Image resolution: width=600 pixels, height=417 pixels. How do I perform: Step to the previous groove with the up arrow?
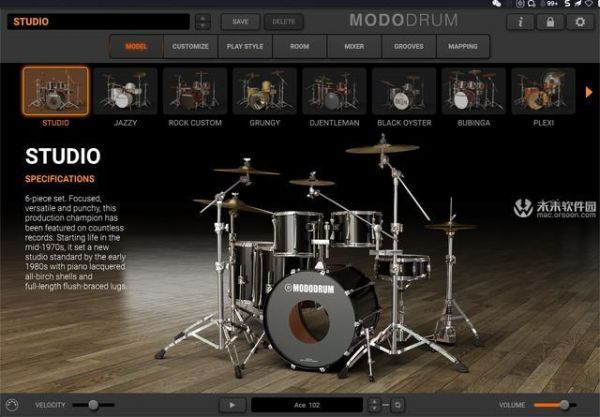pyautogui.click(x=374, y=401)
